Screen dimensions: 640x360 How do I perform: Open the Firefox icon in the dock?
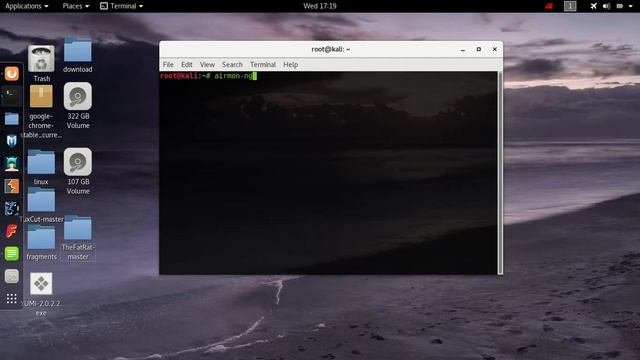pyautogui.click(x=11, y=74)
